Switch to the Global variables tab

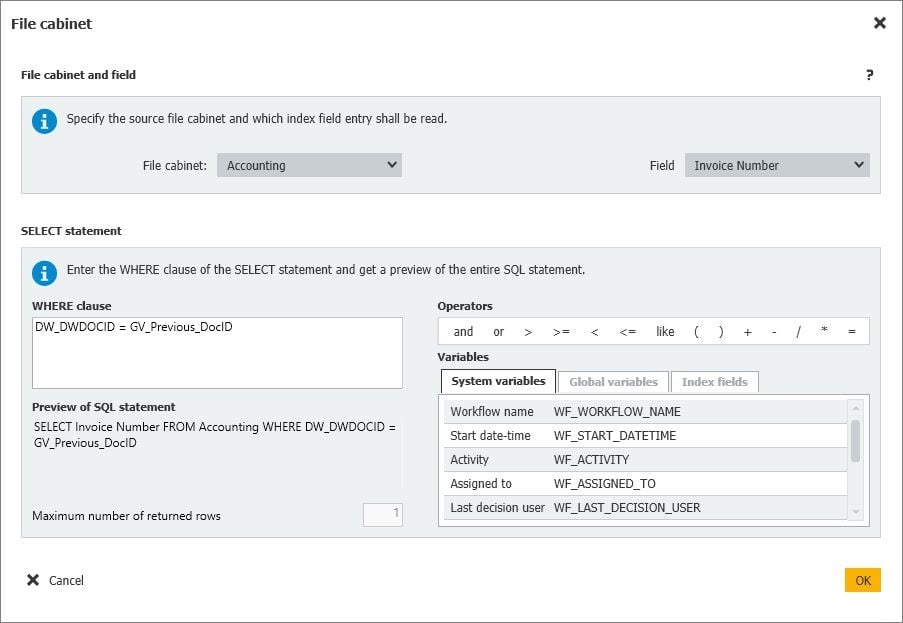tap(613, 382)
